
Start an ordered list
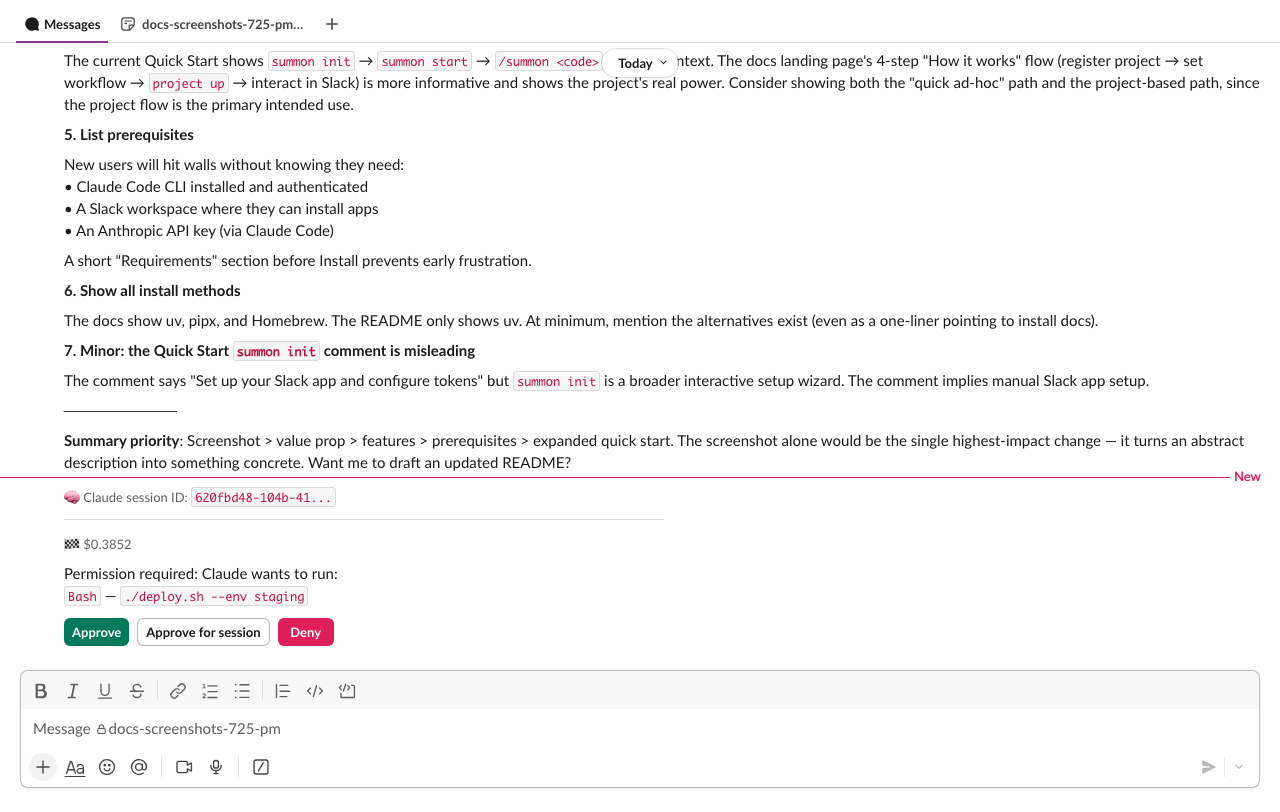click(210, 691)
